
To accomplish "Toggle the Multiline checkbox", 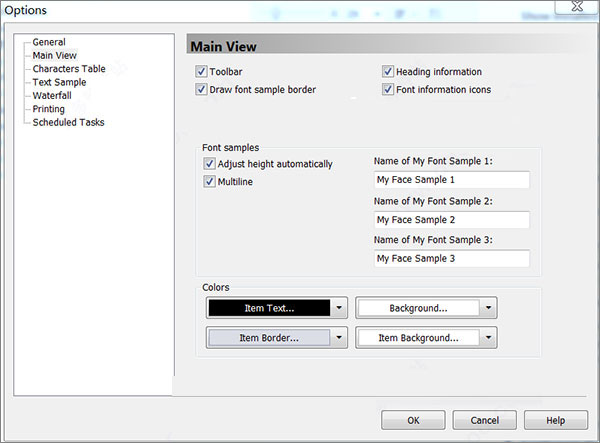I will [x=209, y=181].
